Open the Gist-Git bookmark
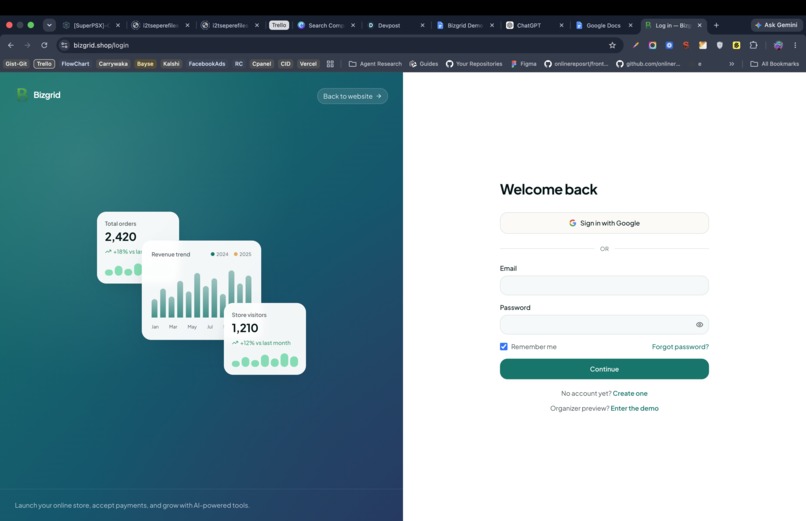This screenshot has height=521, width=806. coord(16,64)
